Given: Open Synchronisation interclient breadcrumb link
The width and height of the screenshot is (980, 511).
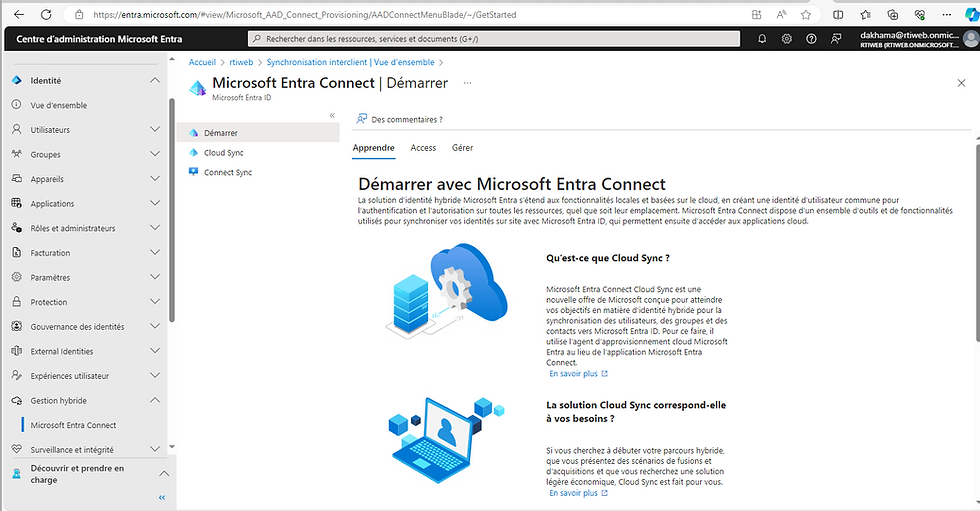Looking at the screenshot, I should click(350, 62).
